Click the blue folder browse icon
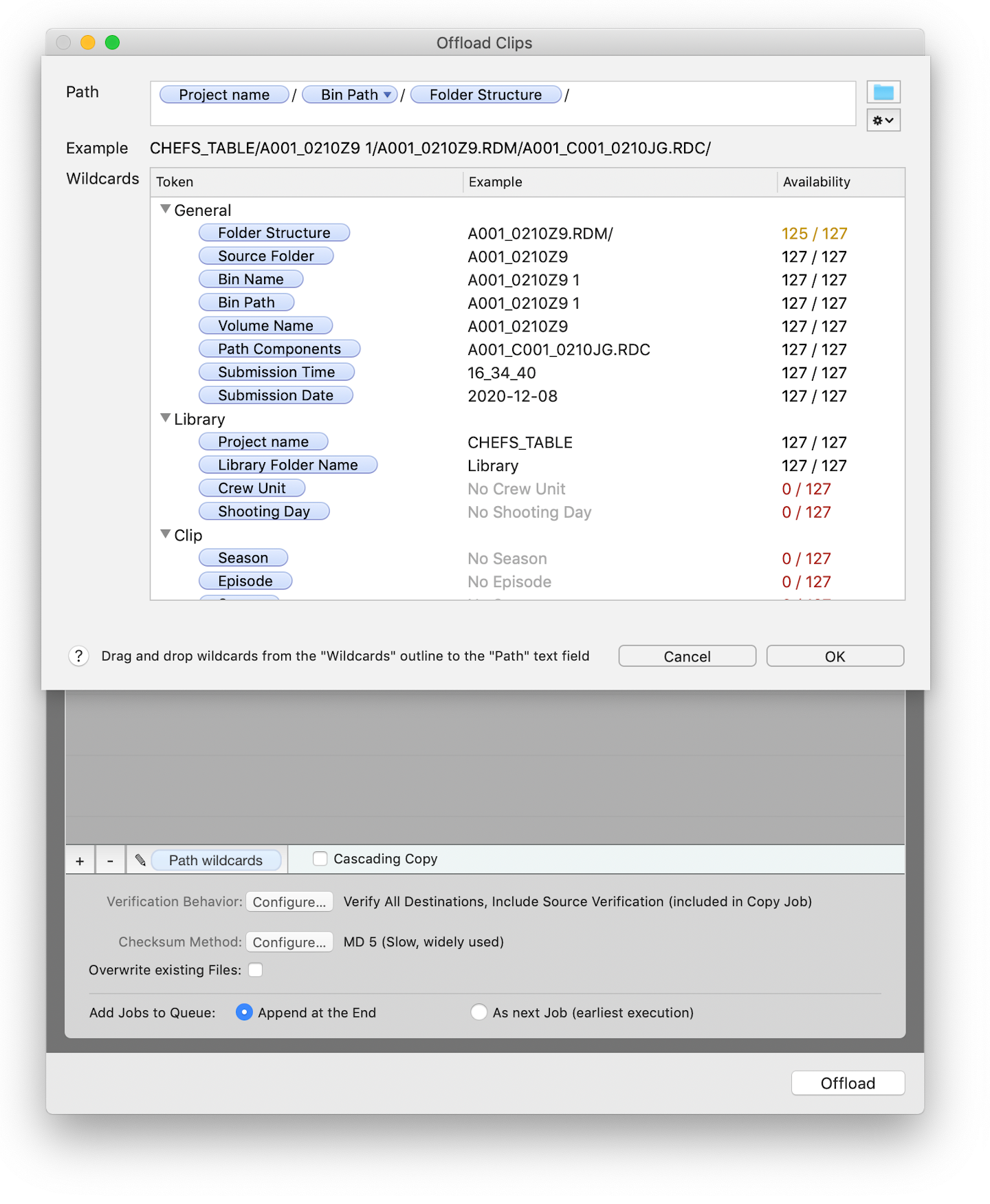Viewport: 990px width, 1204px height. pyautogui.click(x=883, y=92)
